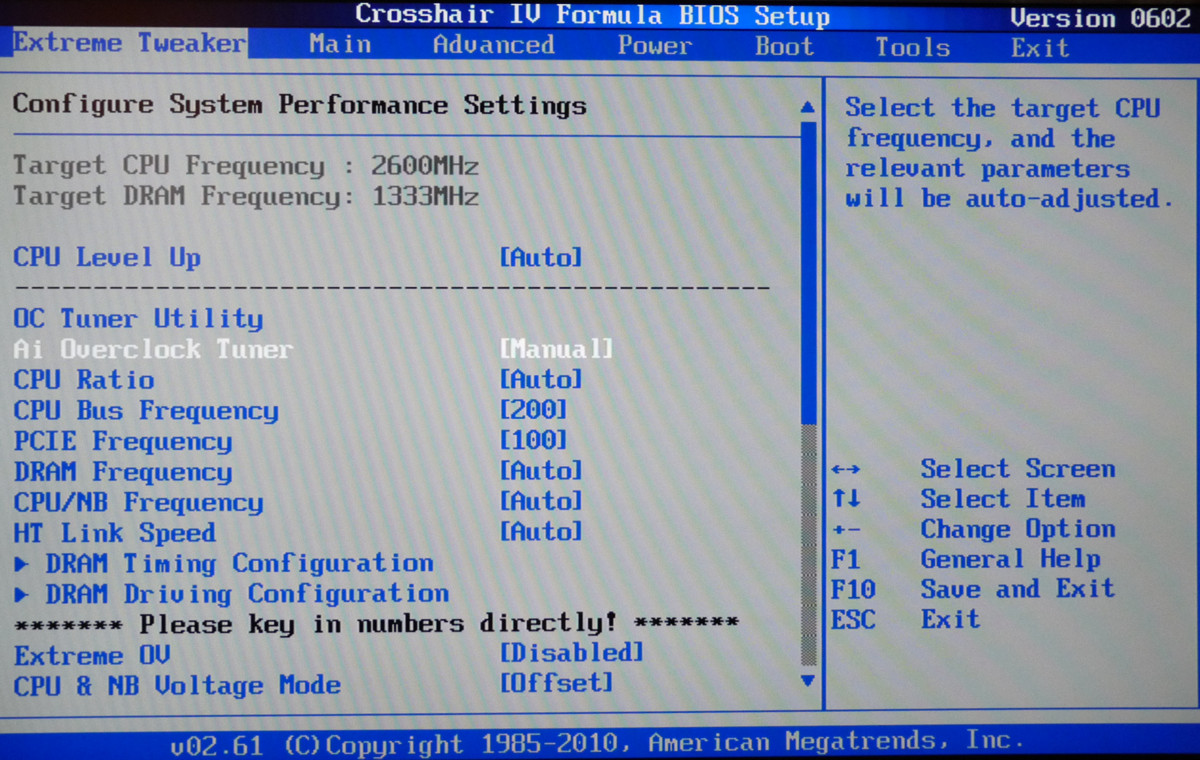The image size is (1200, 760).
Task: Open the DRAM Frequency [Auto] option
Action: [541, 471]
